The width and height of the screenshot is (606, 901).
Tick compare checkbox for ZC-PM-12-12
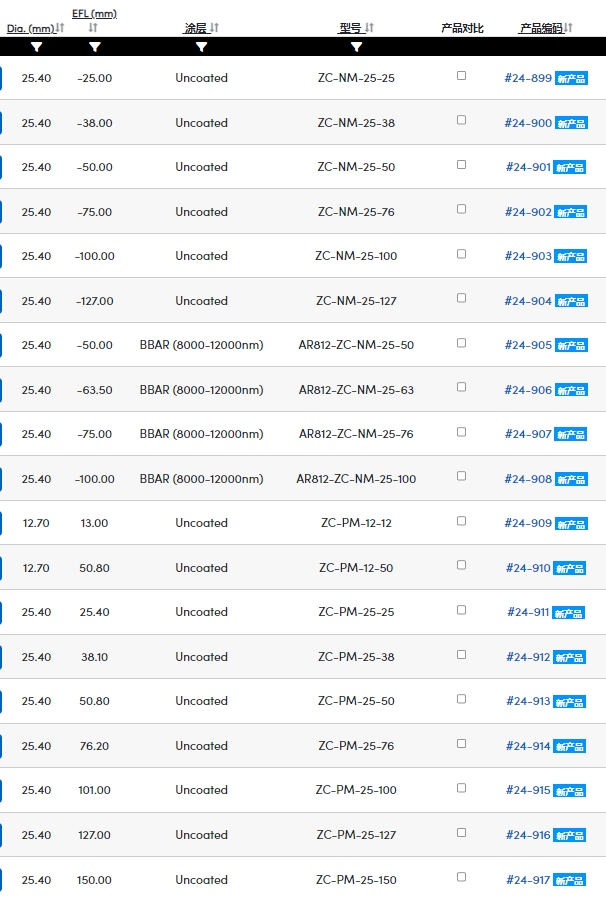[x=461, y=521]
